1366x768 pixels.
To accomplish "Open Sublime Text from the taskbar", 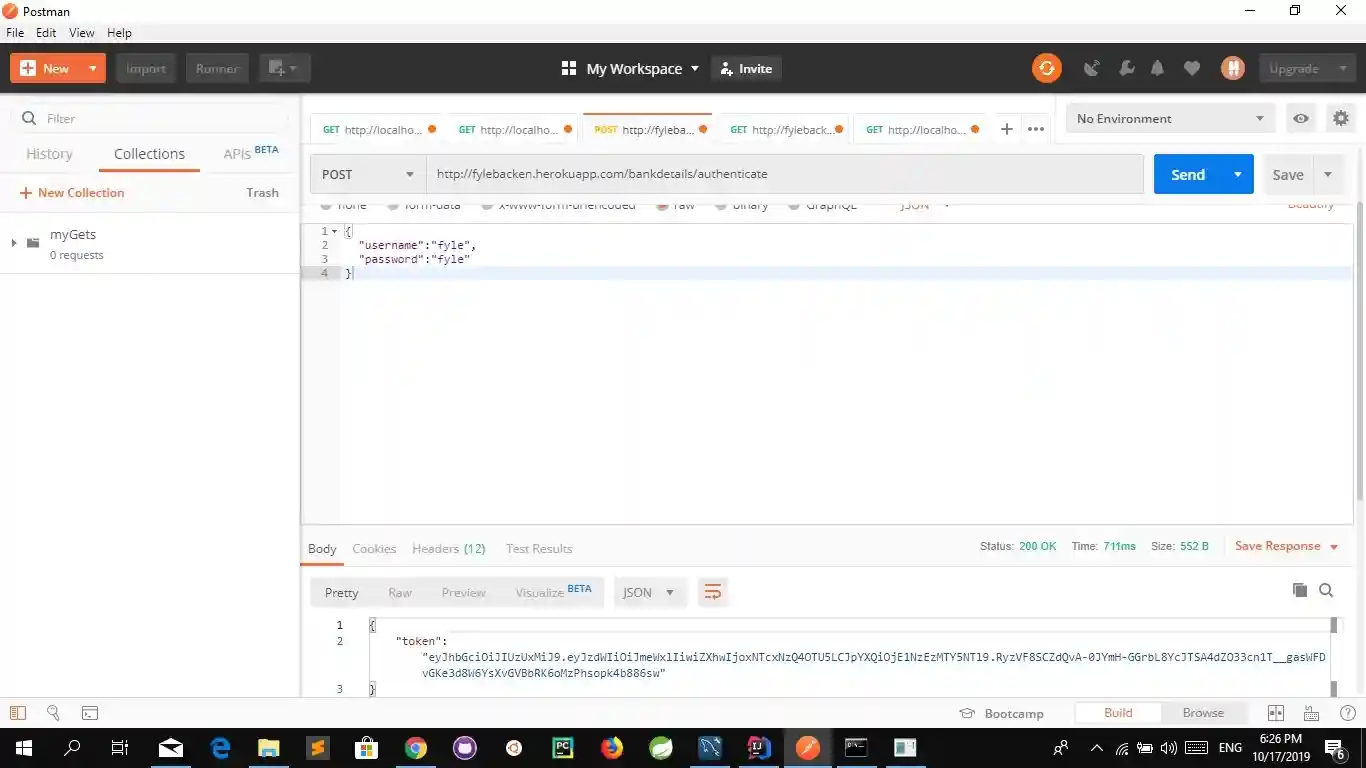I will [x=318, y=747].
